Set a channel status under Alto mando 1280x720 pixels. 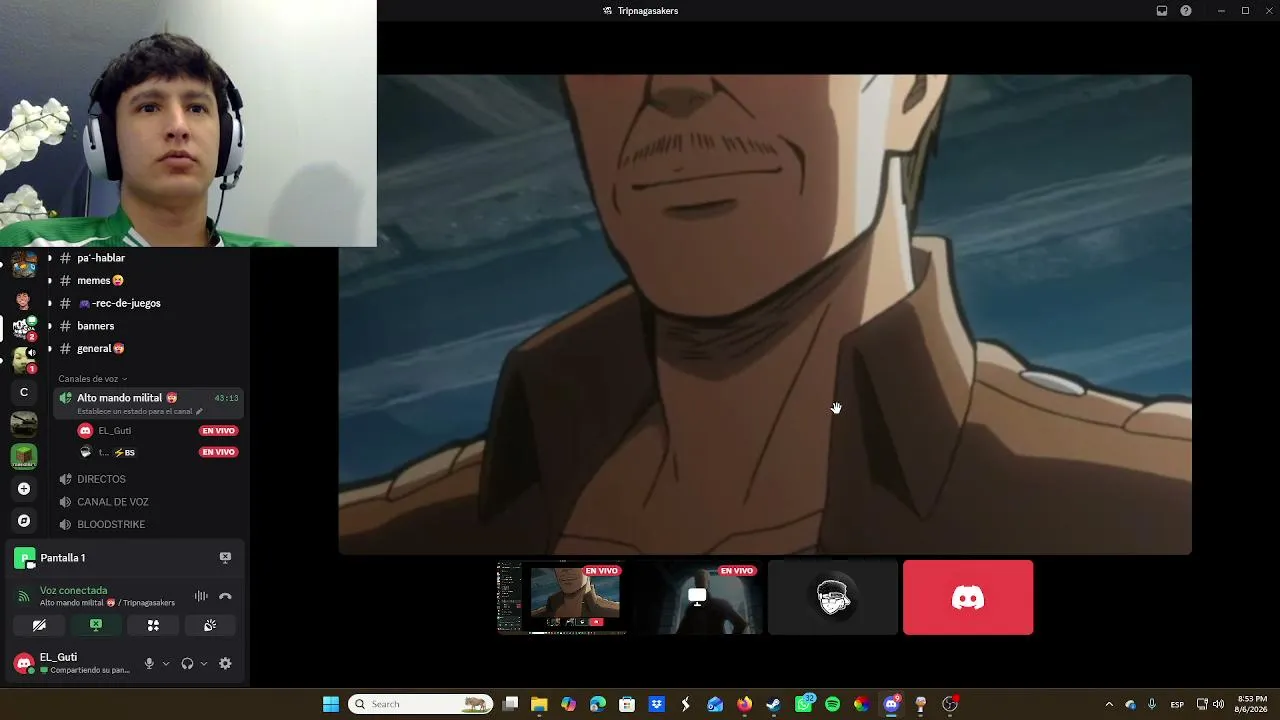click(x=140, y=412)
